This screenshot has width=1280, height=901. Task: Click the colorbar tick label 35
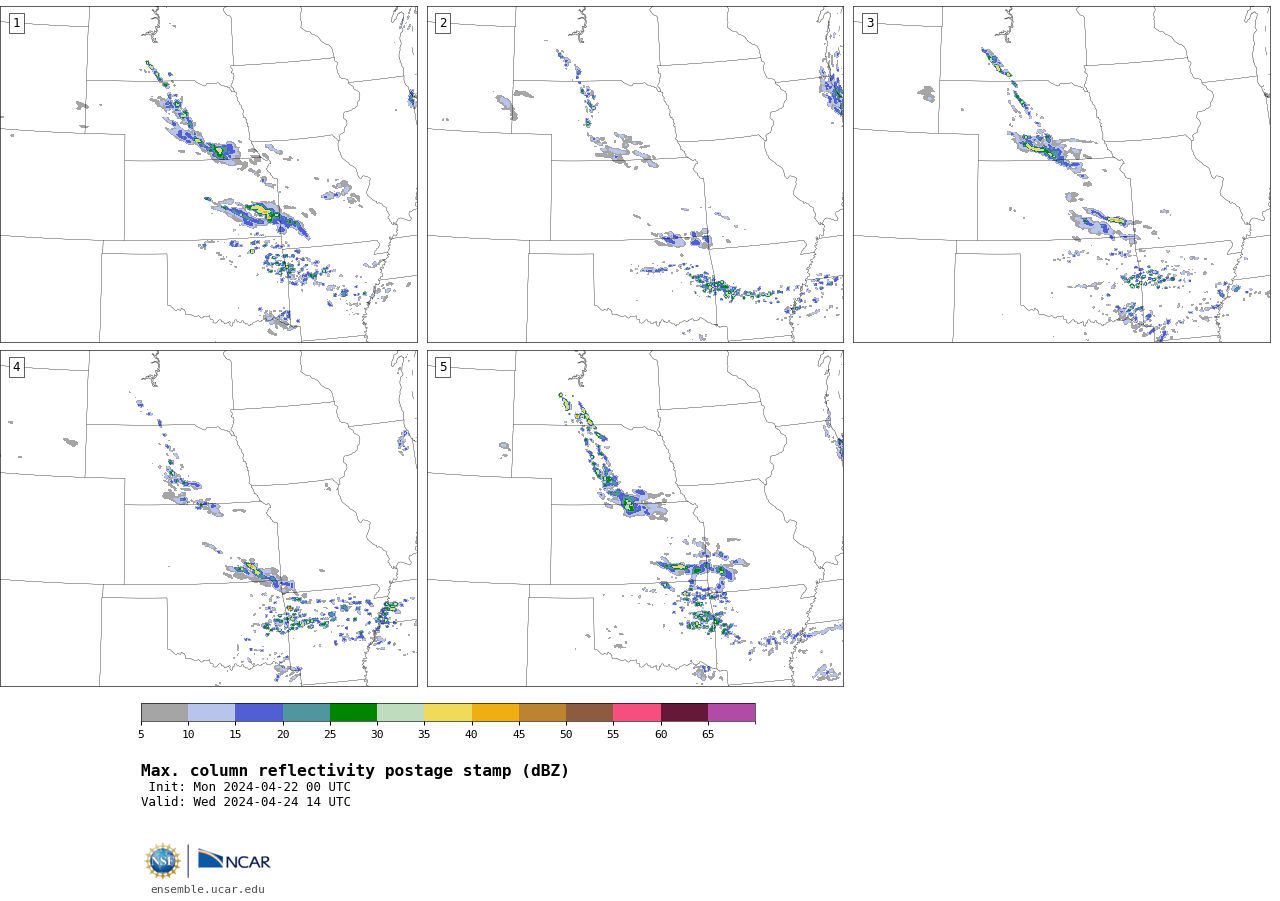(424, 734)
